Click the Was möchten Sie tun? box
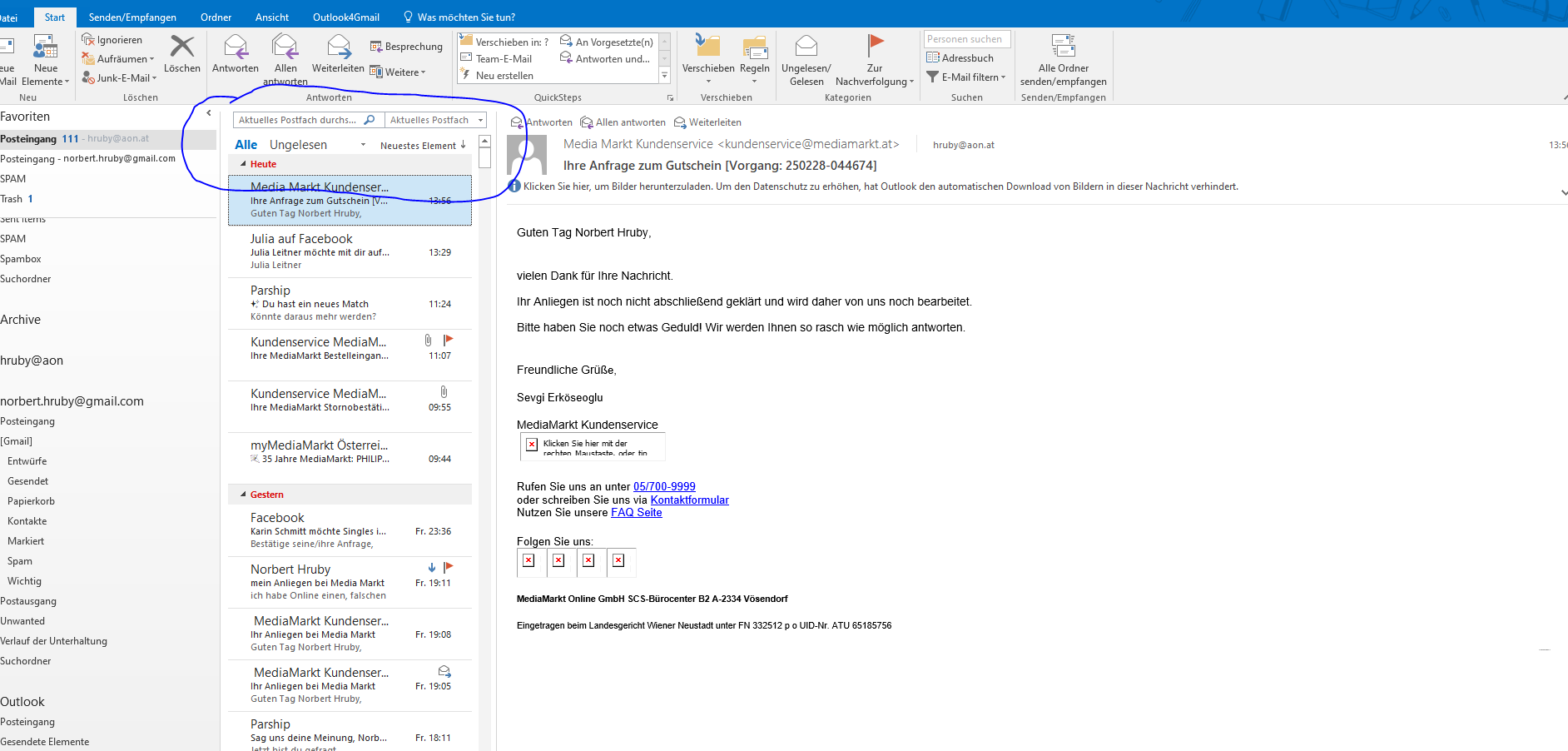1568x751 pixels. pos(459,17)
